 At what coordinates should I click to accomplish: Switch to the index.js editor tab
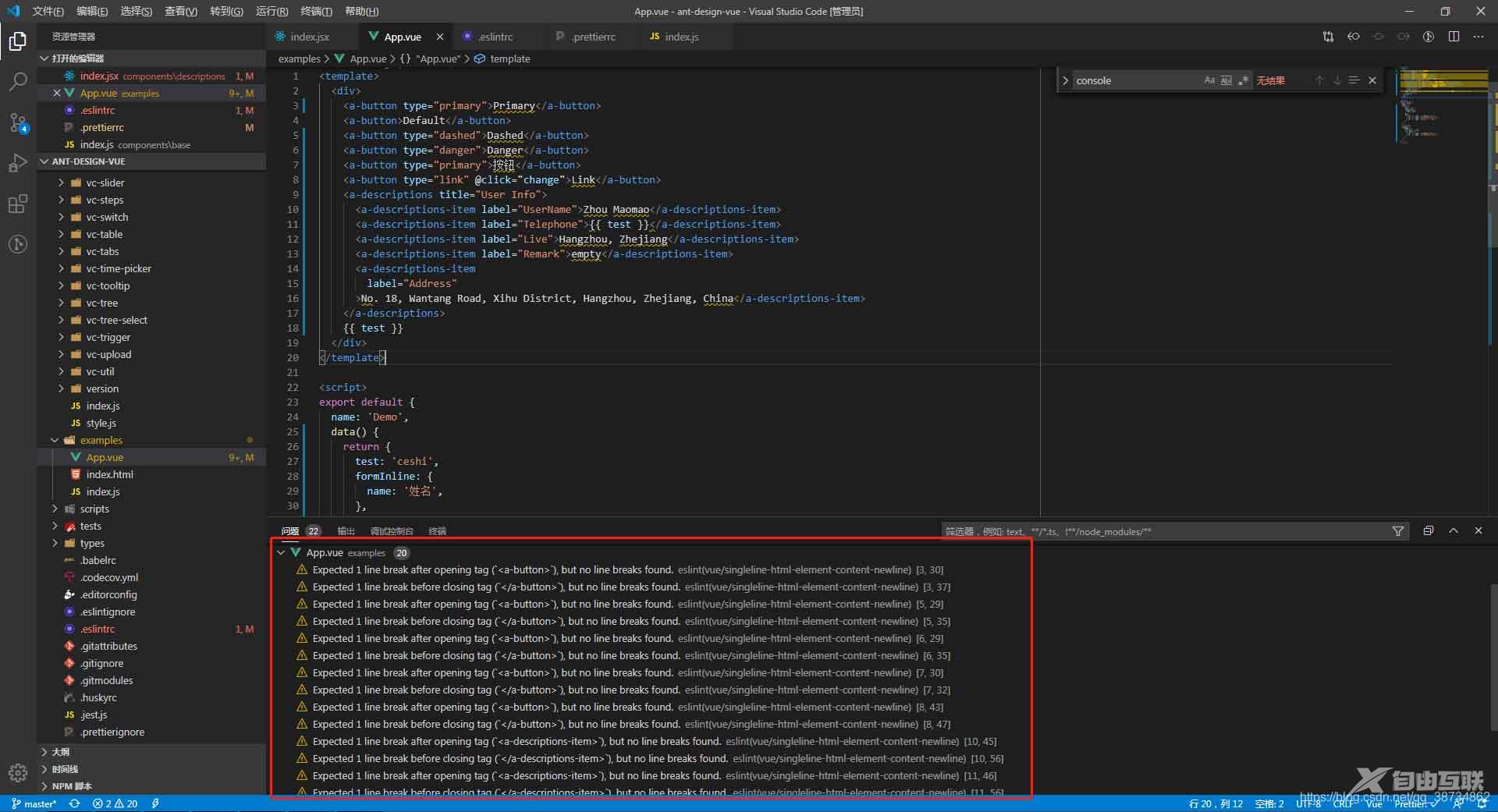[681, 37]
